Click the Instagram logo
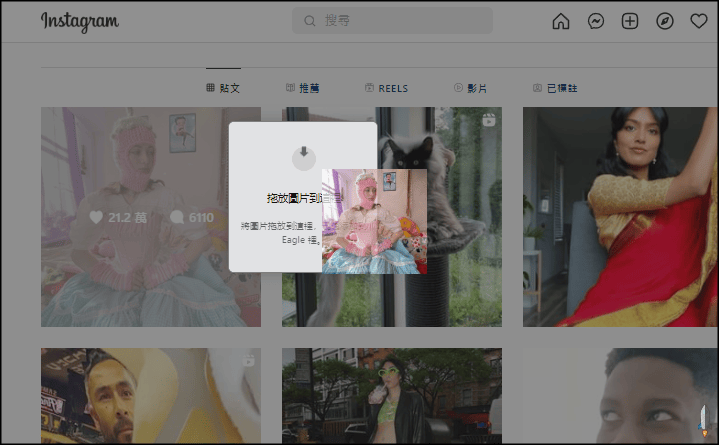This screenshot has width=719, height=445. tap(79, 21)
